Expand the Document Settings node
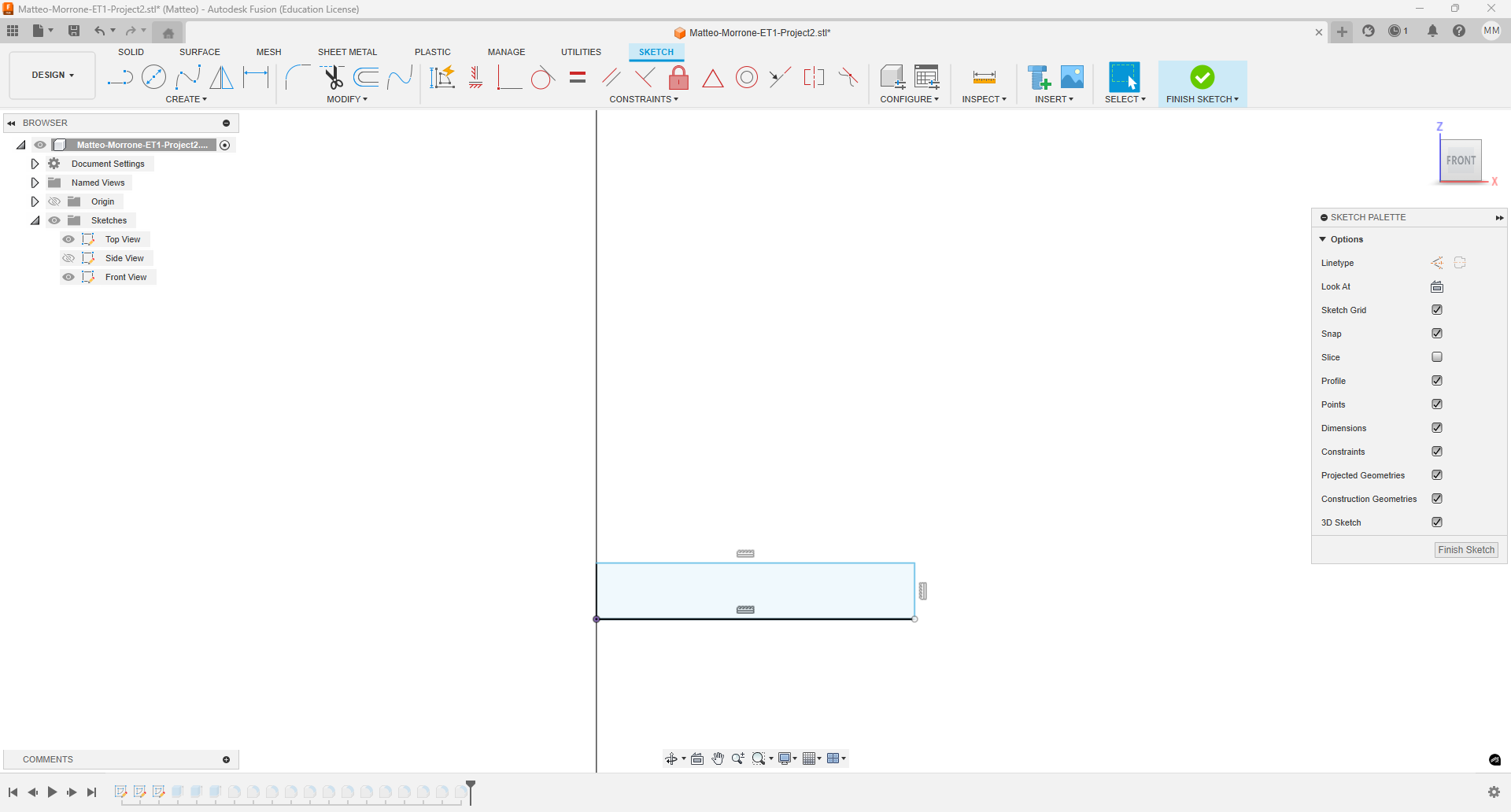The image size is (1511, 812). coord(35,164)
